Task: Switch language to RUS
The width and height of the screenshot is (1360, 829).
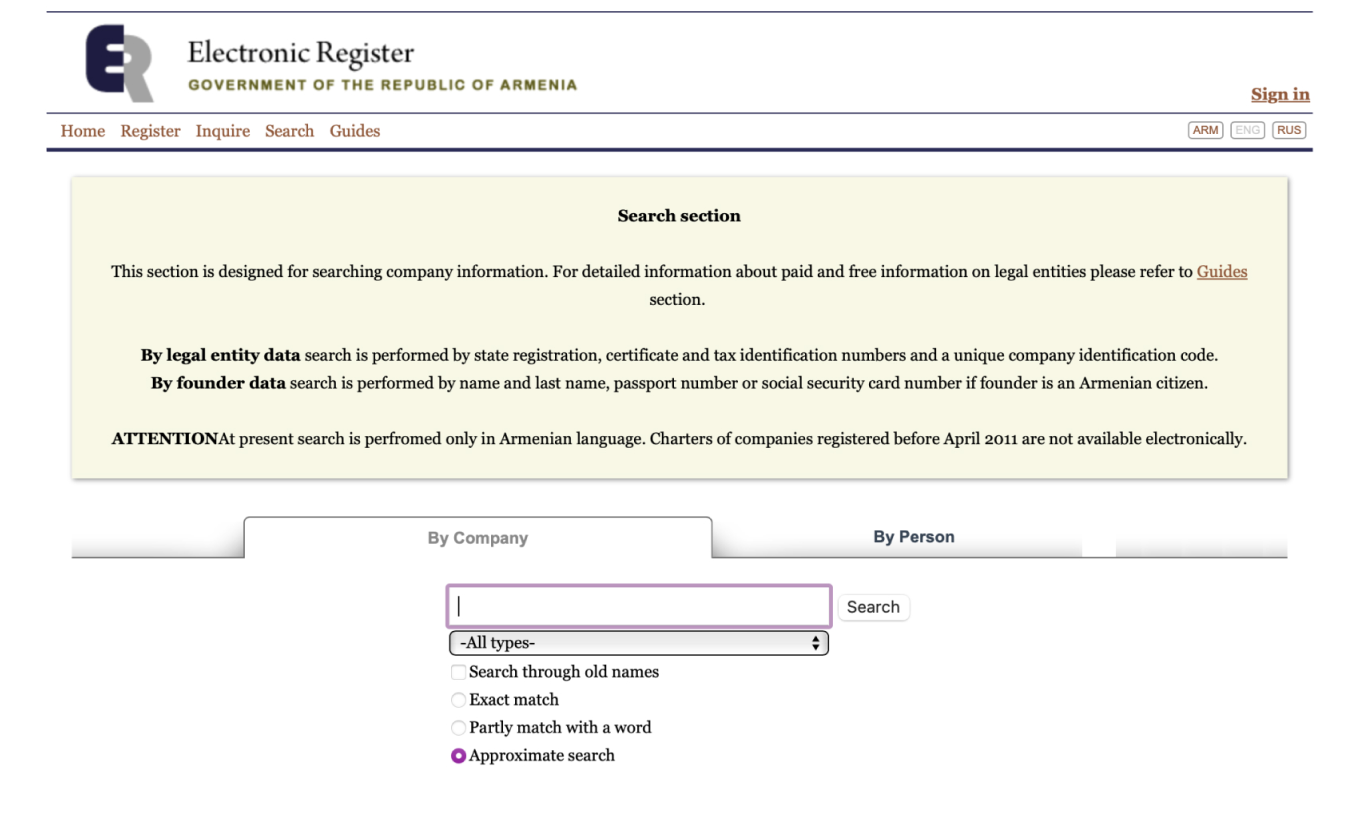Action: [x=1289, y=130]
